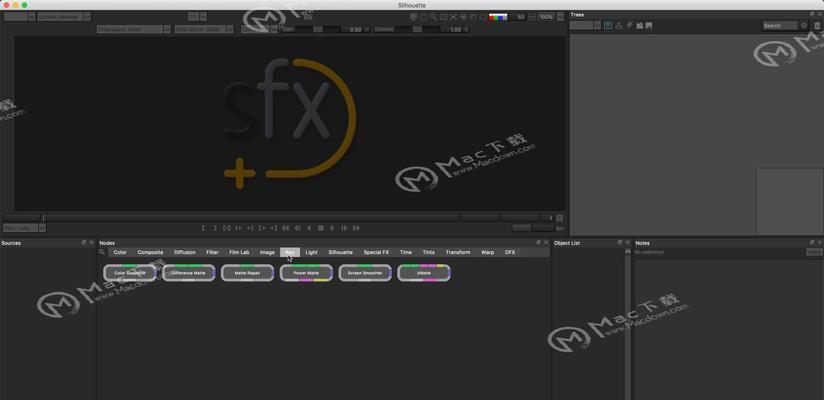824x400 pixels.
Task: Open the Tints nodes tab
Action: (x=429, y=252)
